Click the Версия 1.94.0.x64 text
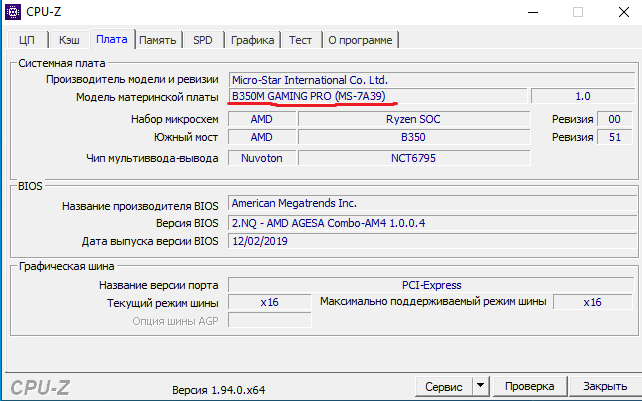This screenshot has width=642, height=401. tap(218, 390)
